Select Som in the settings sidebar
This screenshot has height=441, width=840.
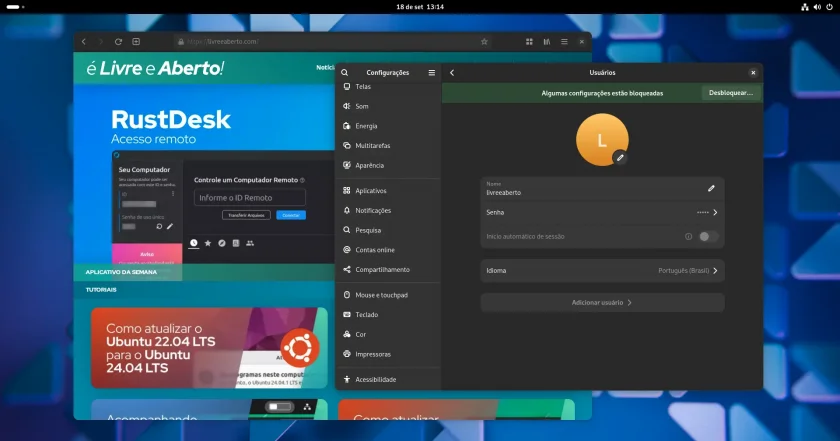pos(388,106)
